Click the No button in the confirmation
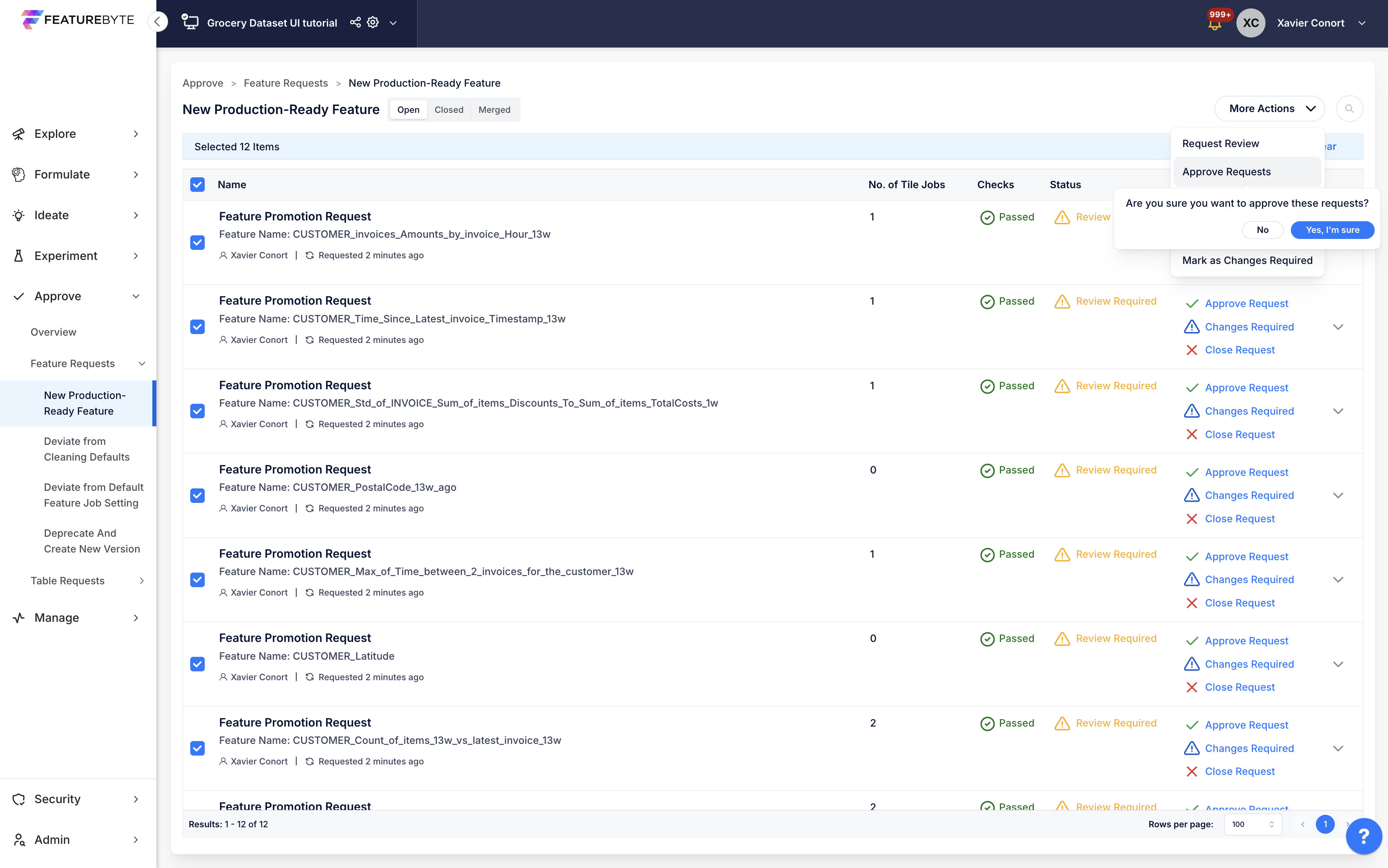1388x868 pixels. 1262,230
